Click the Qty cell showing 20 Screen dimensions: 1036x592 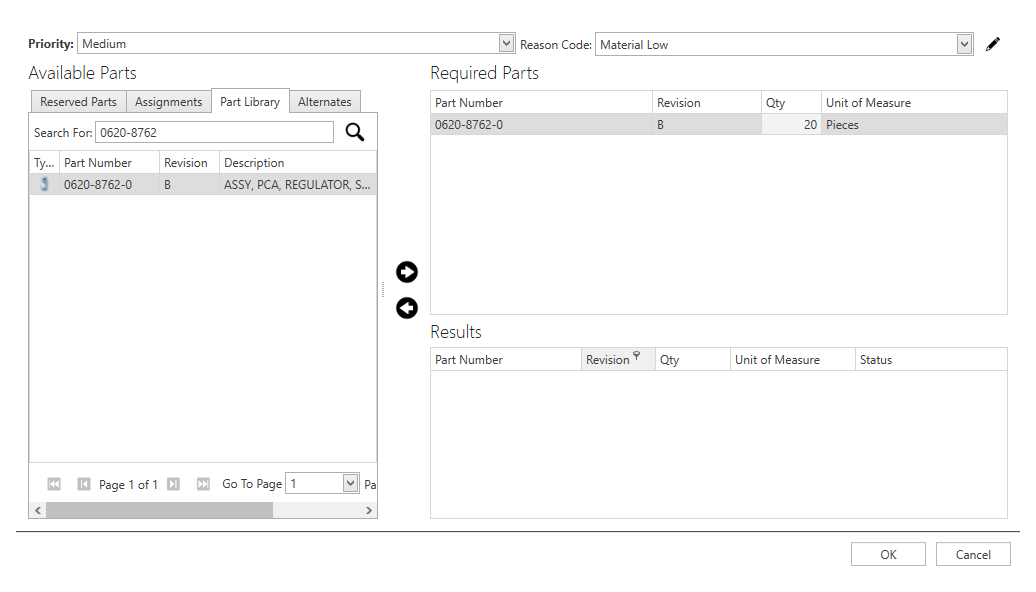pyautogui.click(x=791, y=124)
